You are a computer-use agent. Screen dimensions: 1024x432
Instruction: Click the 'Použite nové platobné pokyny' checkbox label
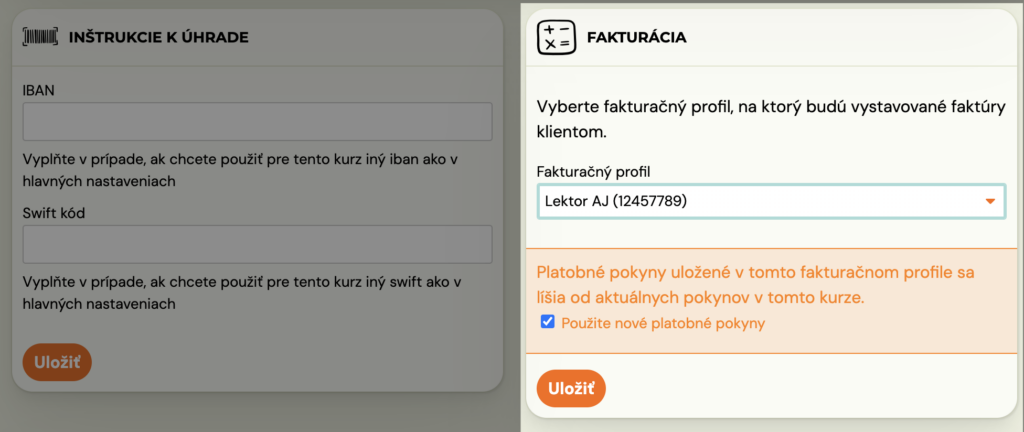[x=663, y=323]
